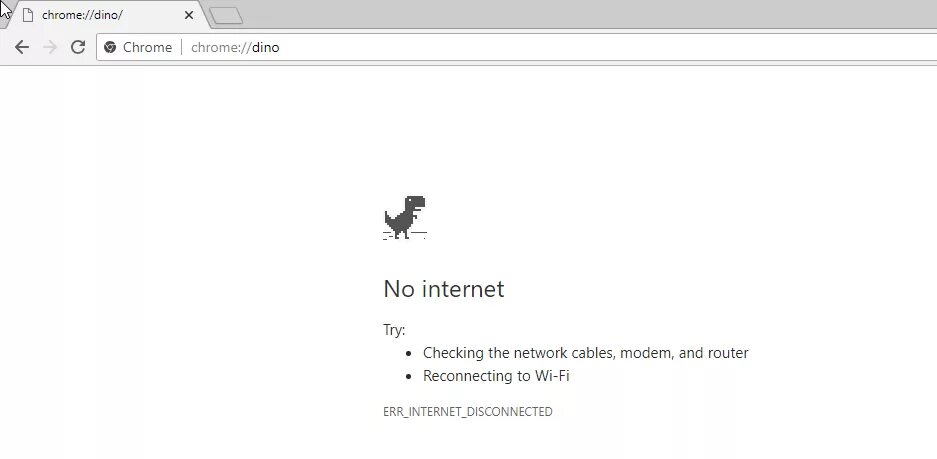Viewport: 937px width, 459px height.
Task: Open a new tab
Action: 227,16
